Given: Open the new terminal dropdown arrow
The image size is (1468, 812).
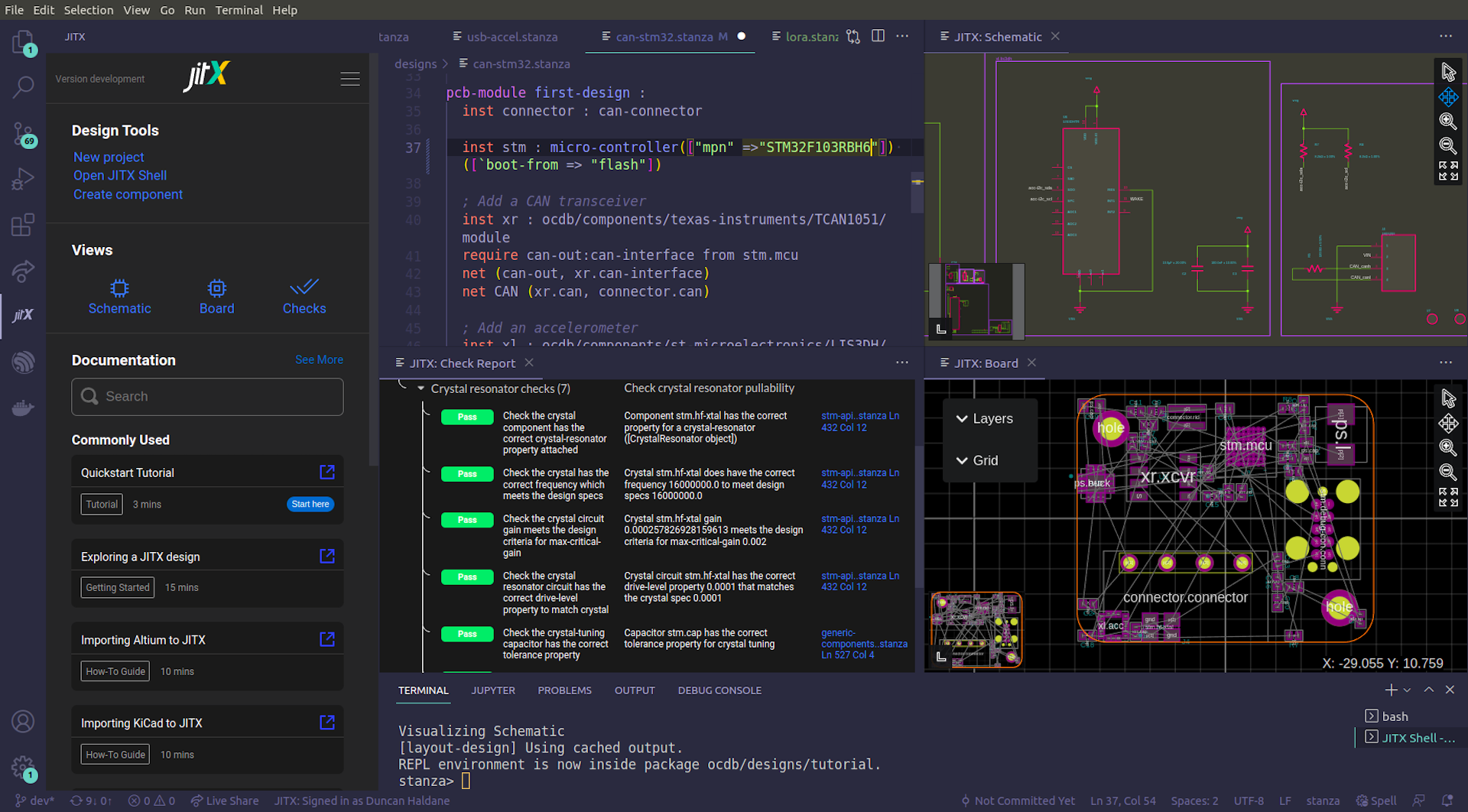Looking at the screenshot, I should point(1408,690).
